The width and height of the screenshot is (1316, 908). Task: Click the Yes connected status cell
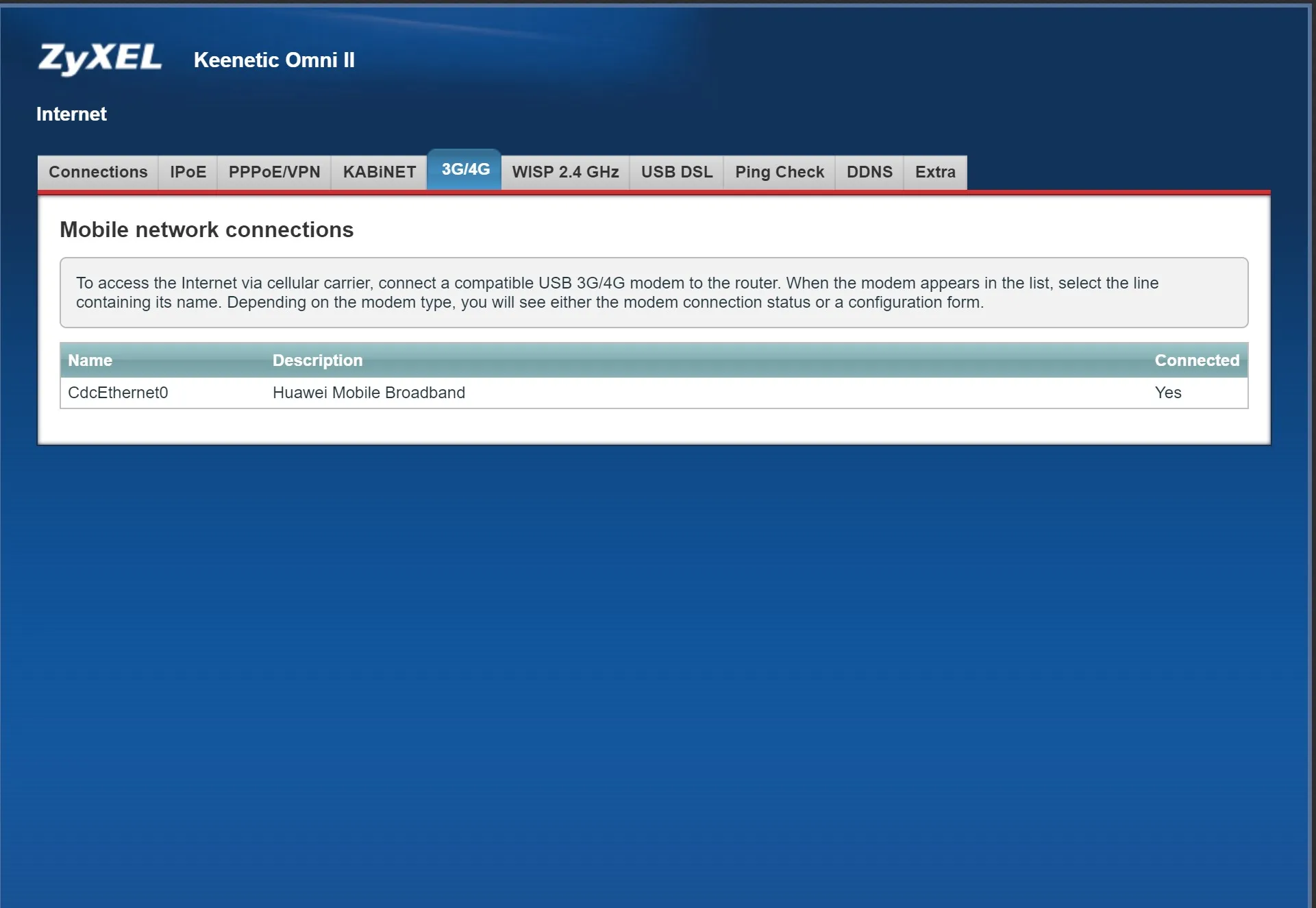(1167, 393)
